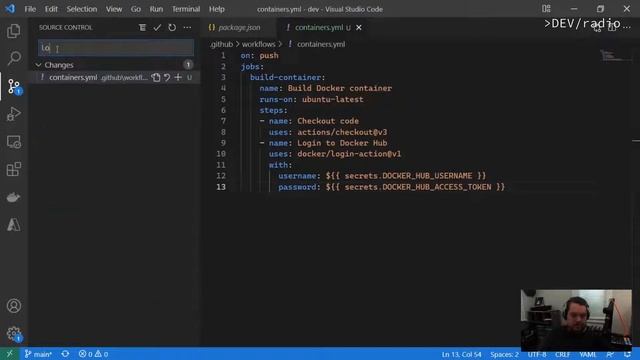The image size is (640, 360).
Task: Change UTF-8 encoding selection
Action: [x=537, y=354]
